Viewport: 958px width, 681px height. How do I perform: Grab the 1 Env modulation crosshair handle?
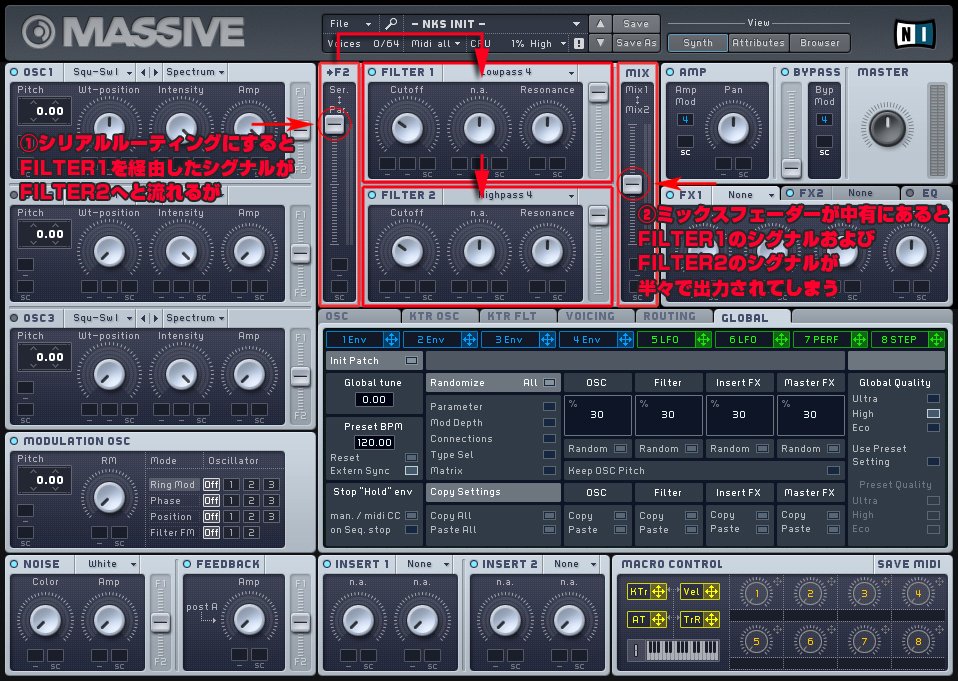pyautogui.click(x=391, y=340)
